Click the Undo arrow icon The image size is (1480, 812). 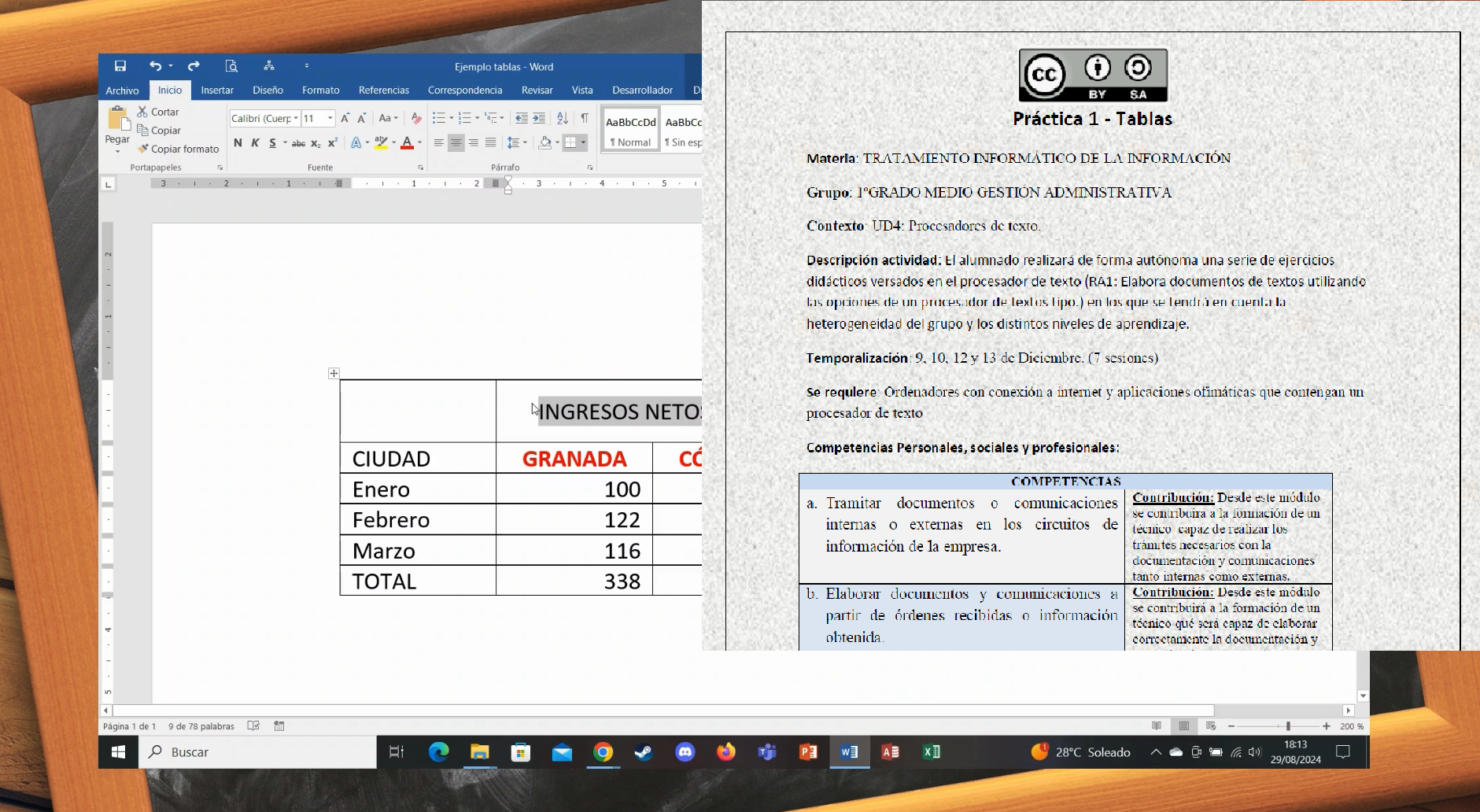(x=155, y=66)
